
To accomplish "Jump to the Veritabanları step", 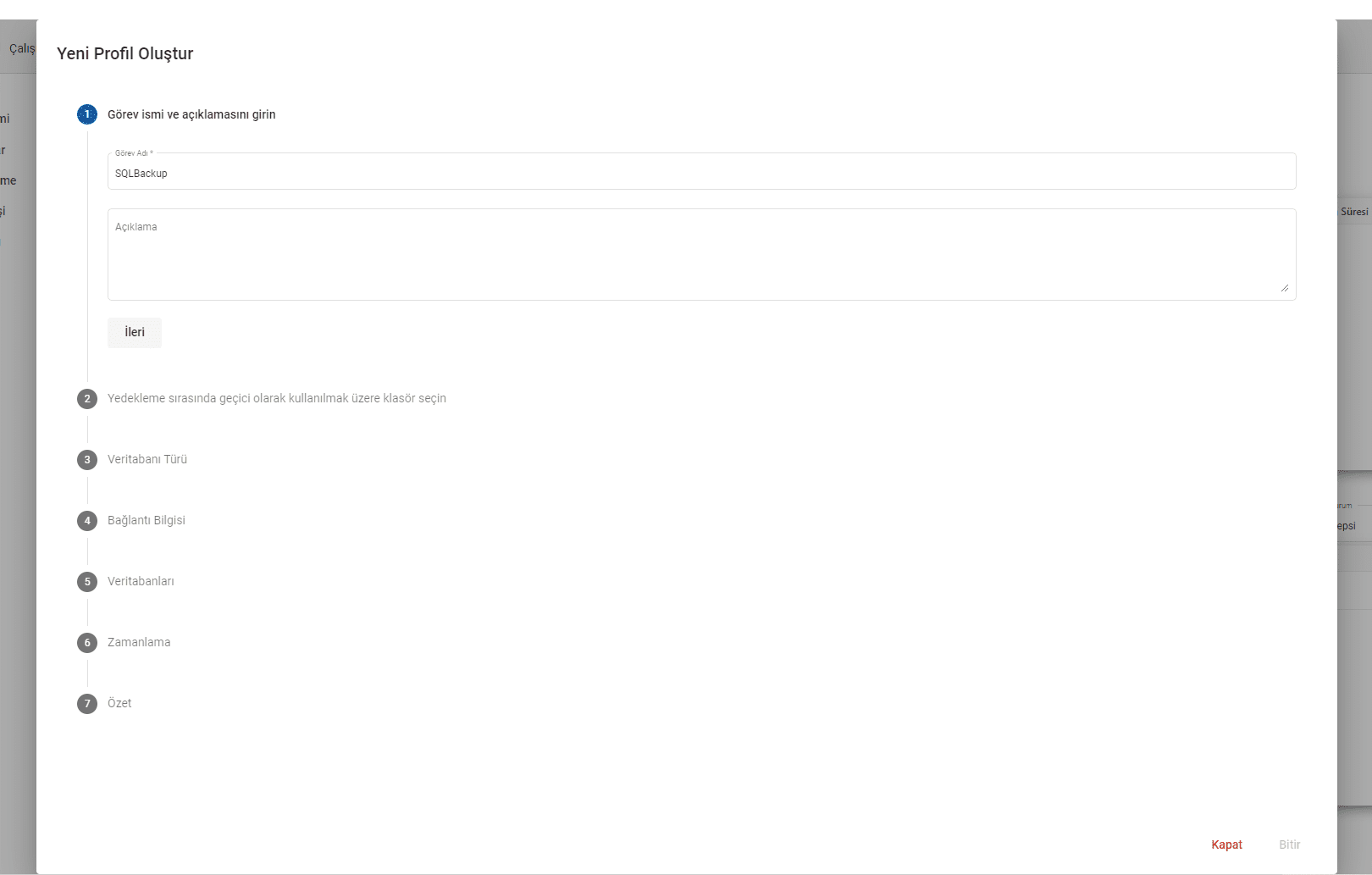I will point(141,581).
